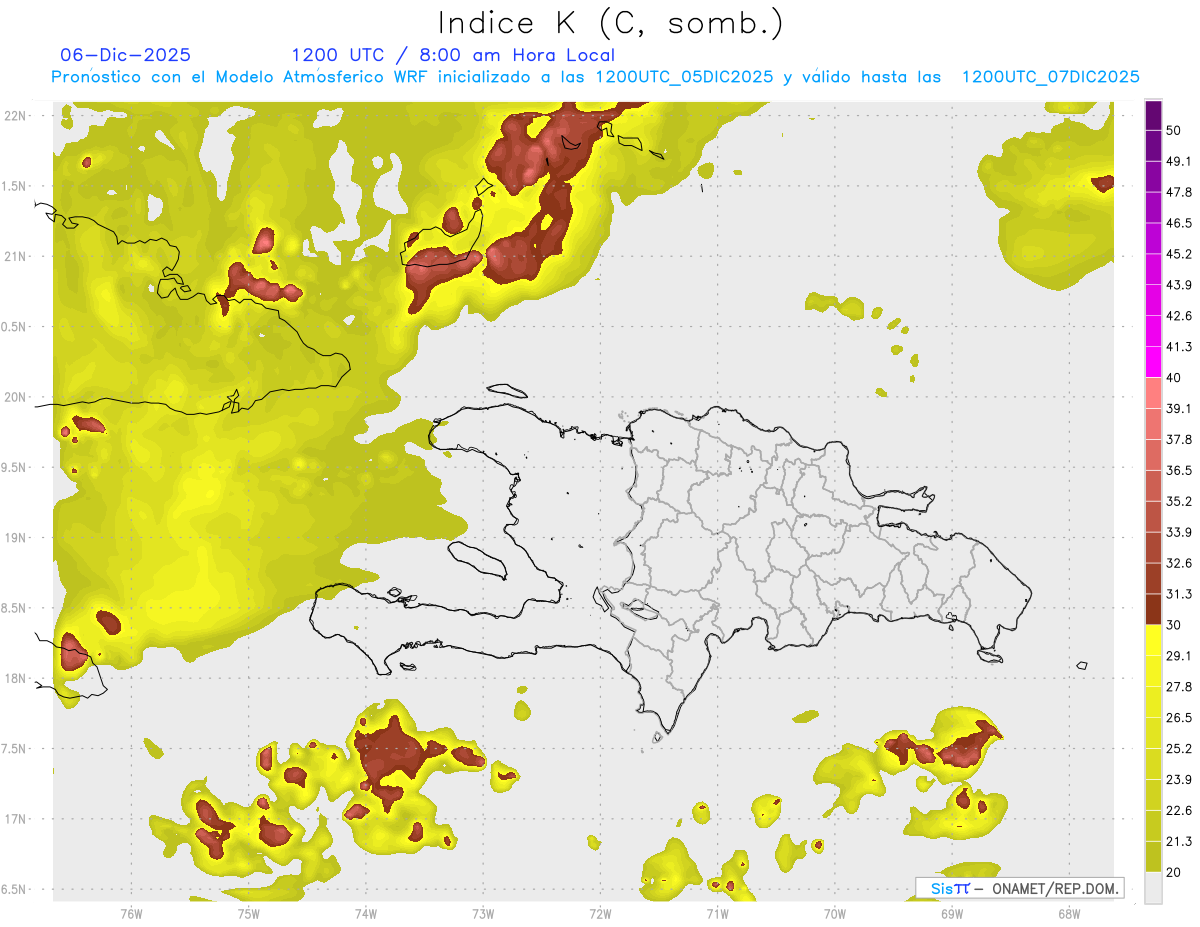Click the '40' color bar label
This screenshot has height=927, width=1200.
point(1174,378)
